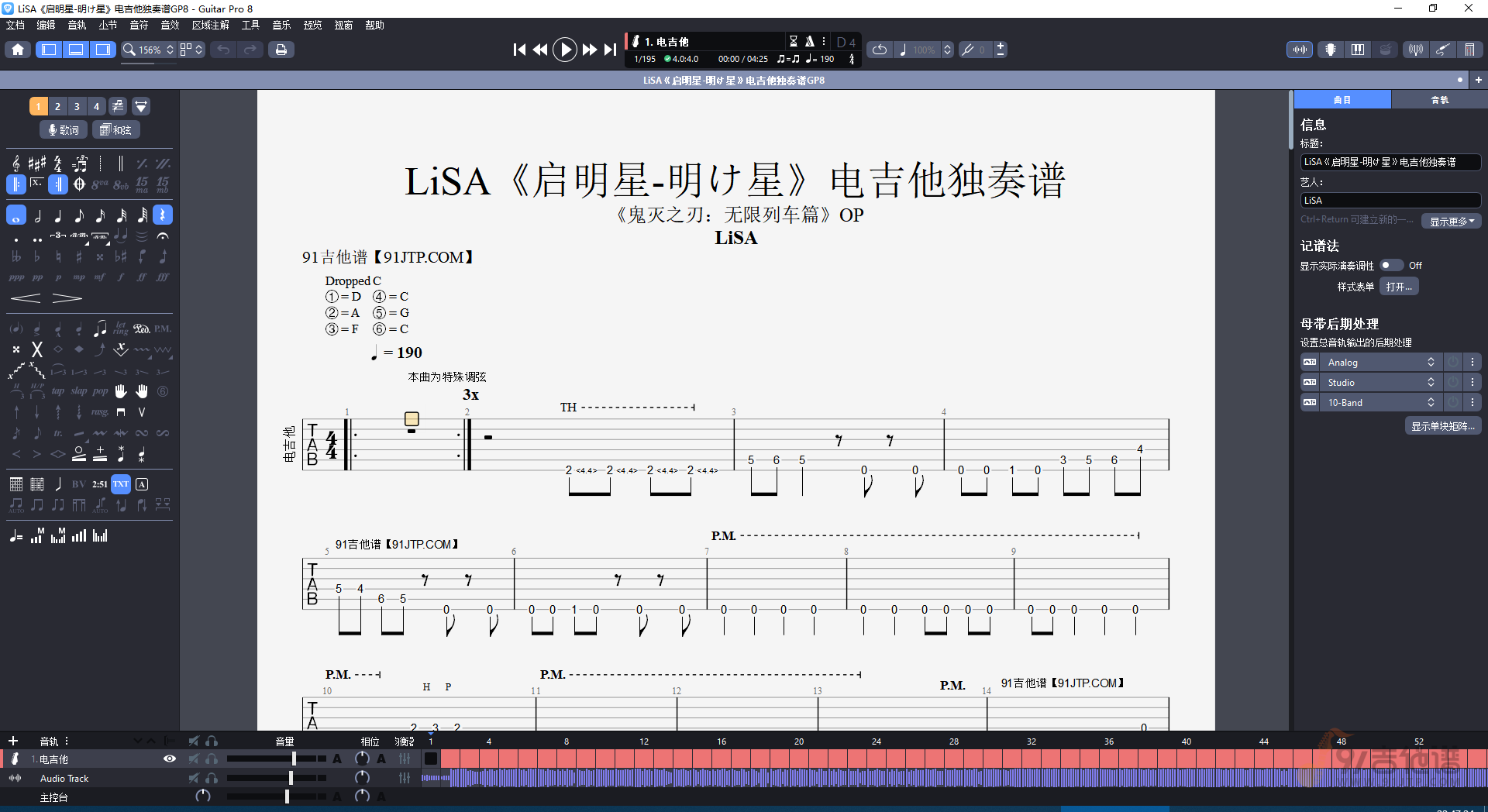Image resolution: width=1488 pixels, height=812 pixels.
Task: Open the Studio mastering preset dropdown
Action: point(1380,383)
